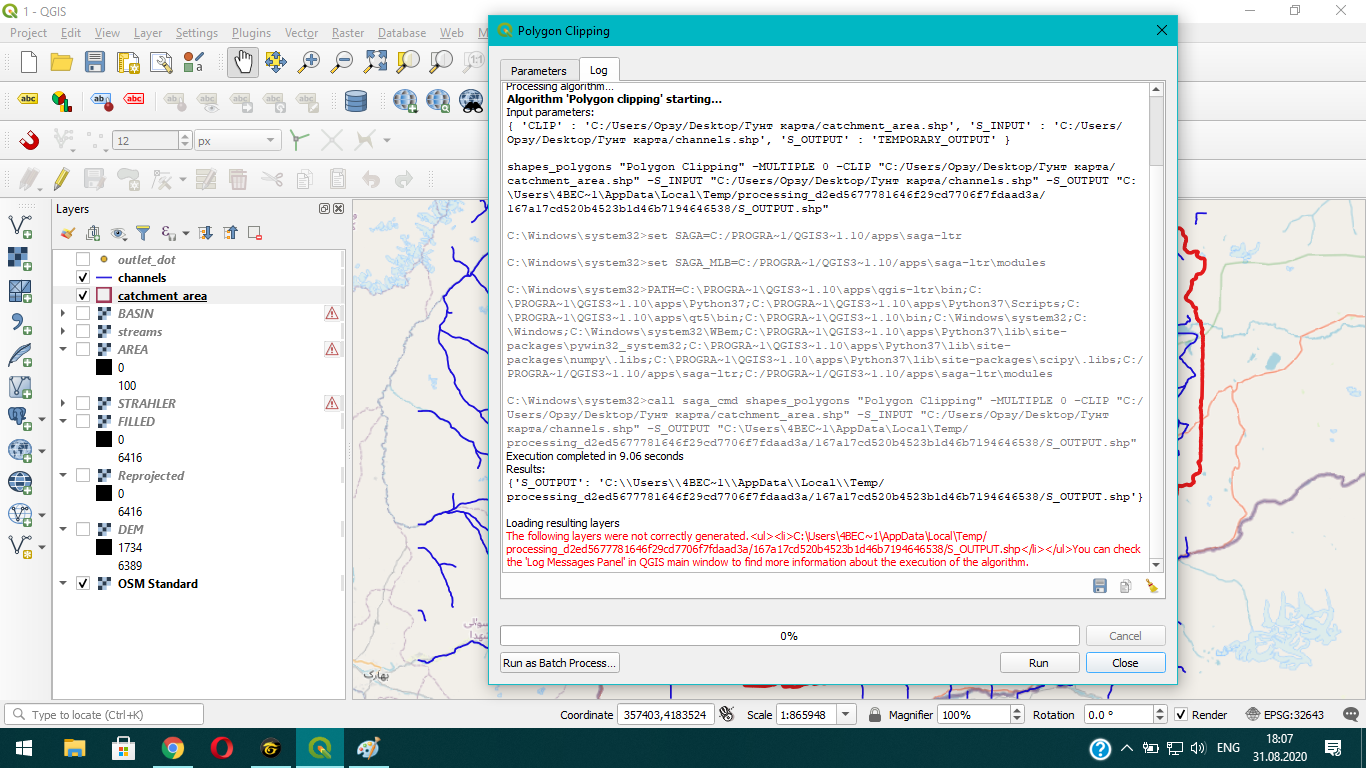Choose the Zoom Out magnifier tool
The width and height of the screenshot is (1366, 768).
(x=342, y=62)
